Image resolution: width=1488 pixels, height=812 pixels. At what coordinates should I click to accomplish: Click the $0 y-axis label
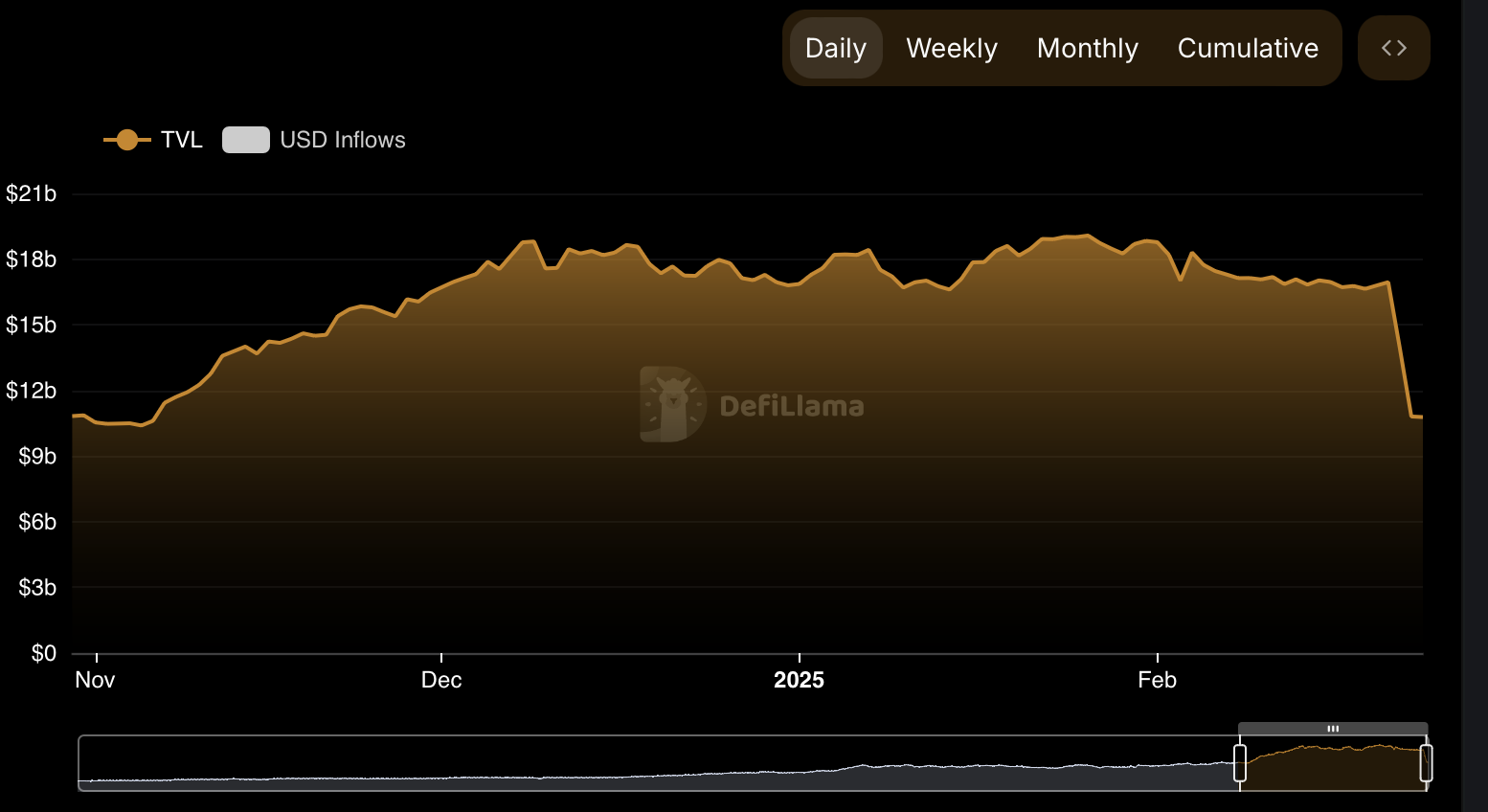click(44, 653)
